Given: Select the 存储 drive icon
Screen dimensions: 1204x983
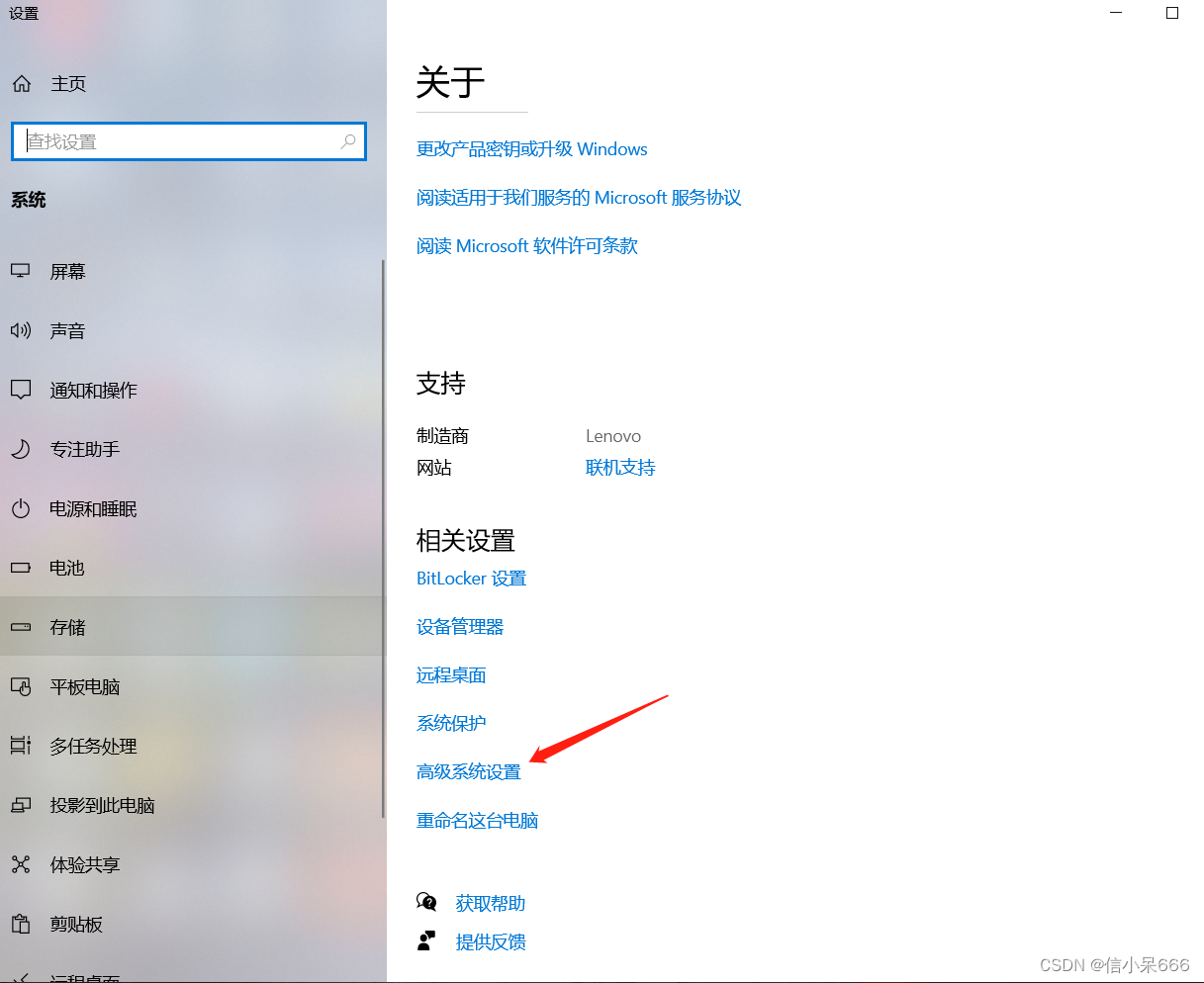Looking at the screenshot, I should (x=21, y=628).
